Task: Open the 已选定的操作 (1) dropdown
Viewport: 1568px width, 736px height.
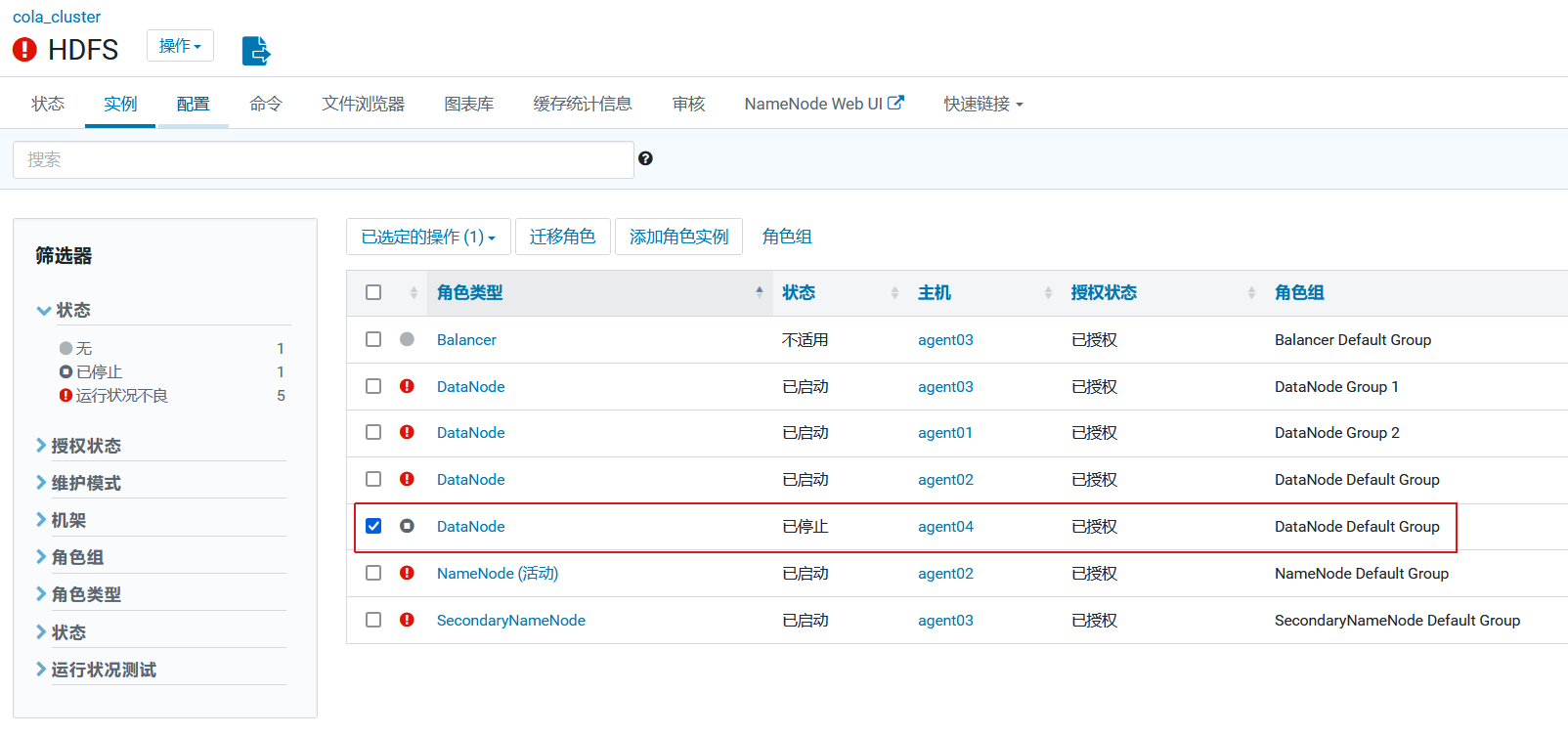Action: [x=428, y=237]
